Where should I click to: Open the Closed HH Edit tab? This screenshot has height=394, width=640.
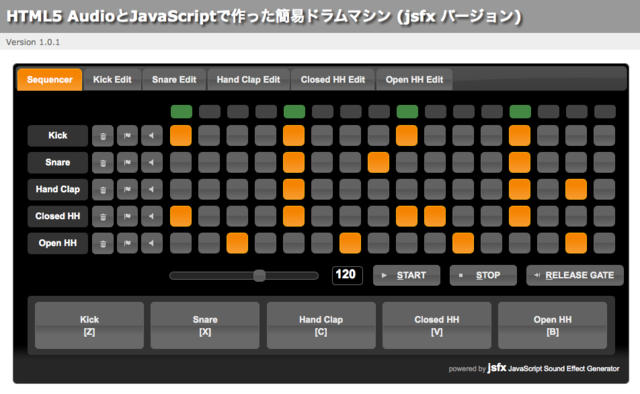[333, 80]
